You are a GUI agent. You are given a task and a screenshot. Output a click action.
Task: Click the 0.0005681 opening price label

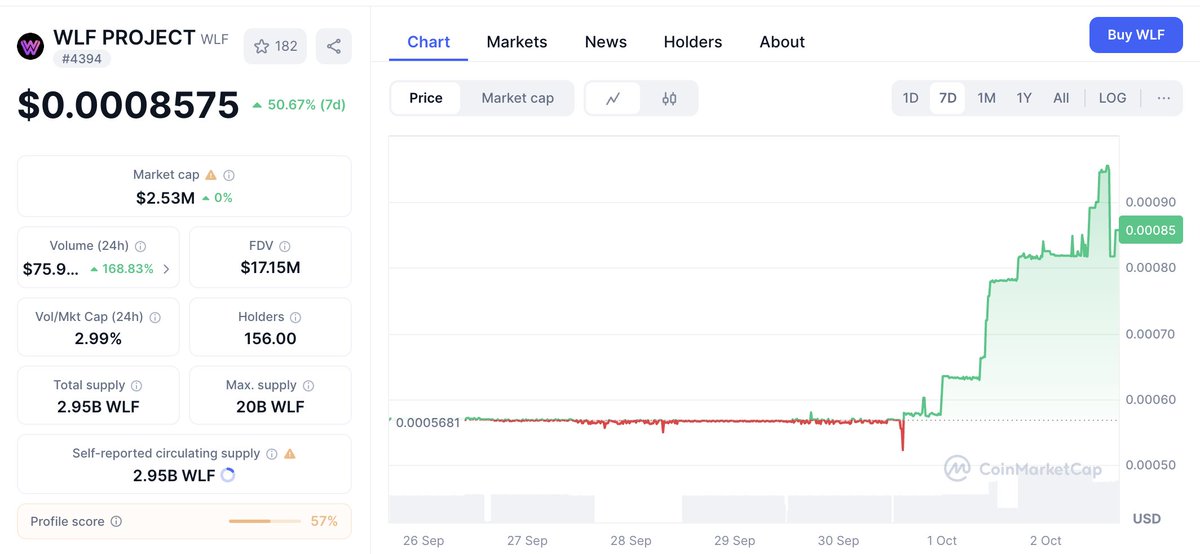point(428,422)
